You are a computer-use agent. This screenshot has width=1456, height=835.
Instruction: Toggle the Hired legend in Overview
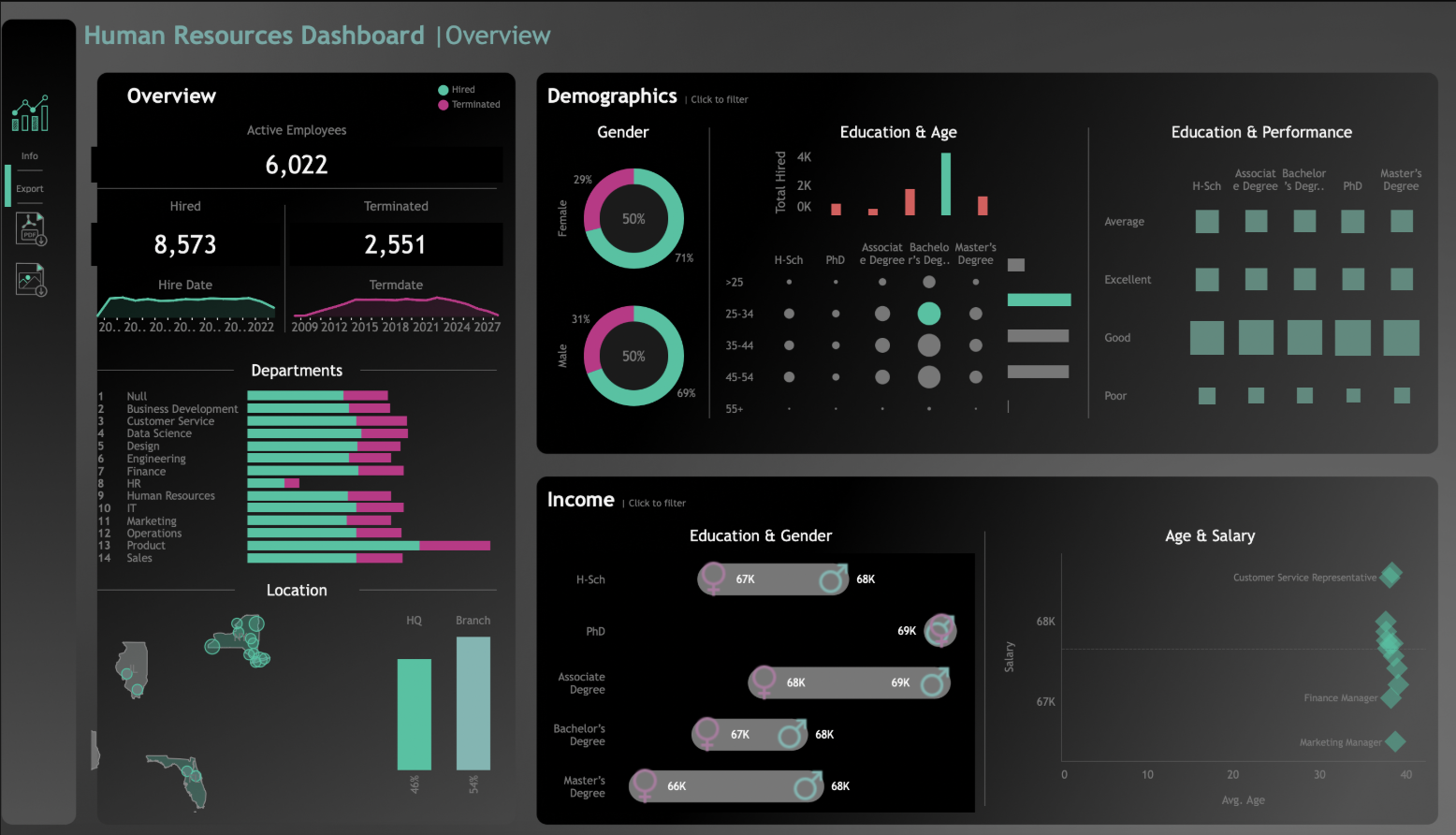tap(458, 89)
